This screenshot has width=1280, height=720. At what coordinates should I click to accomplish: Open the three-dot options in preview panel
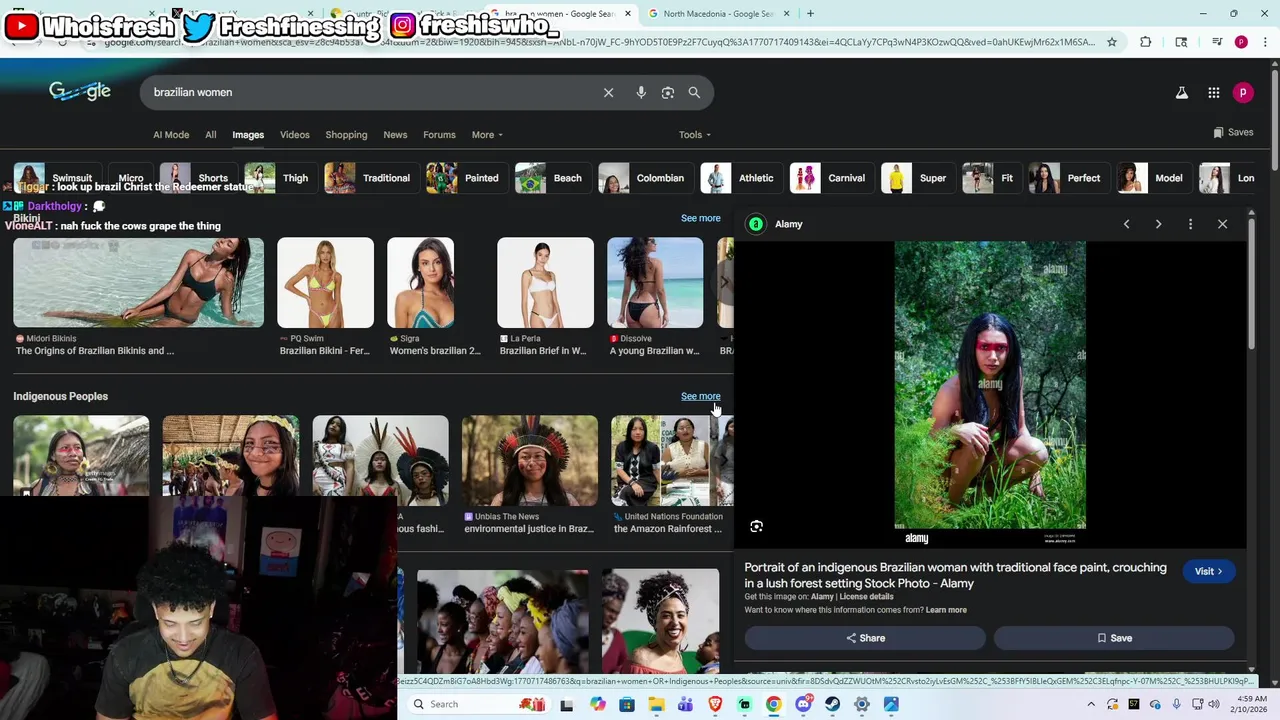[1190, 224]
